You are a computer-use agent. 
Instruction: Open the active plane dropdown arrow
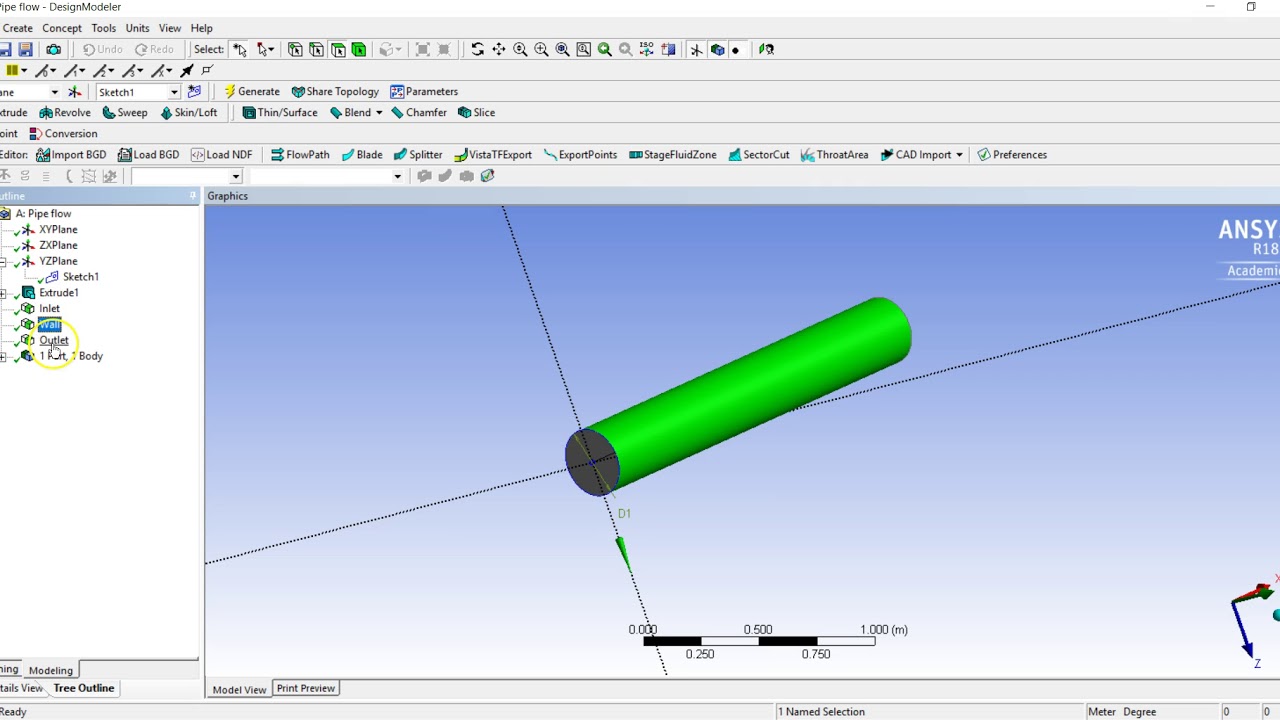[x=54, y=92]
